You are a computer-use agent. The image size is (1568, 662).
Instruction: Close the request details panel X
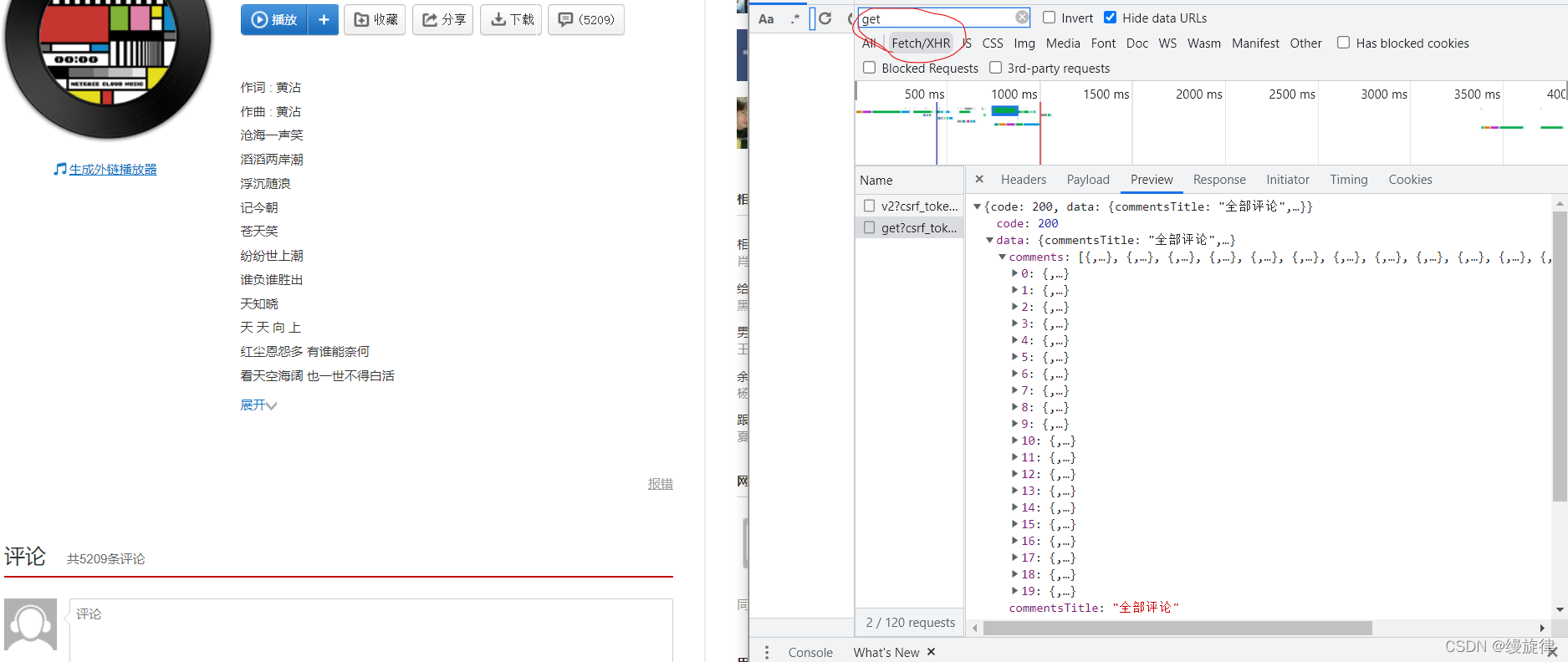[x=979, y=179]
